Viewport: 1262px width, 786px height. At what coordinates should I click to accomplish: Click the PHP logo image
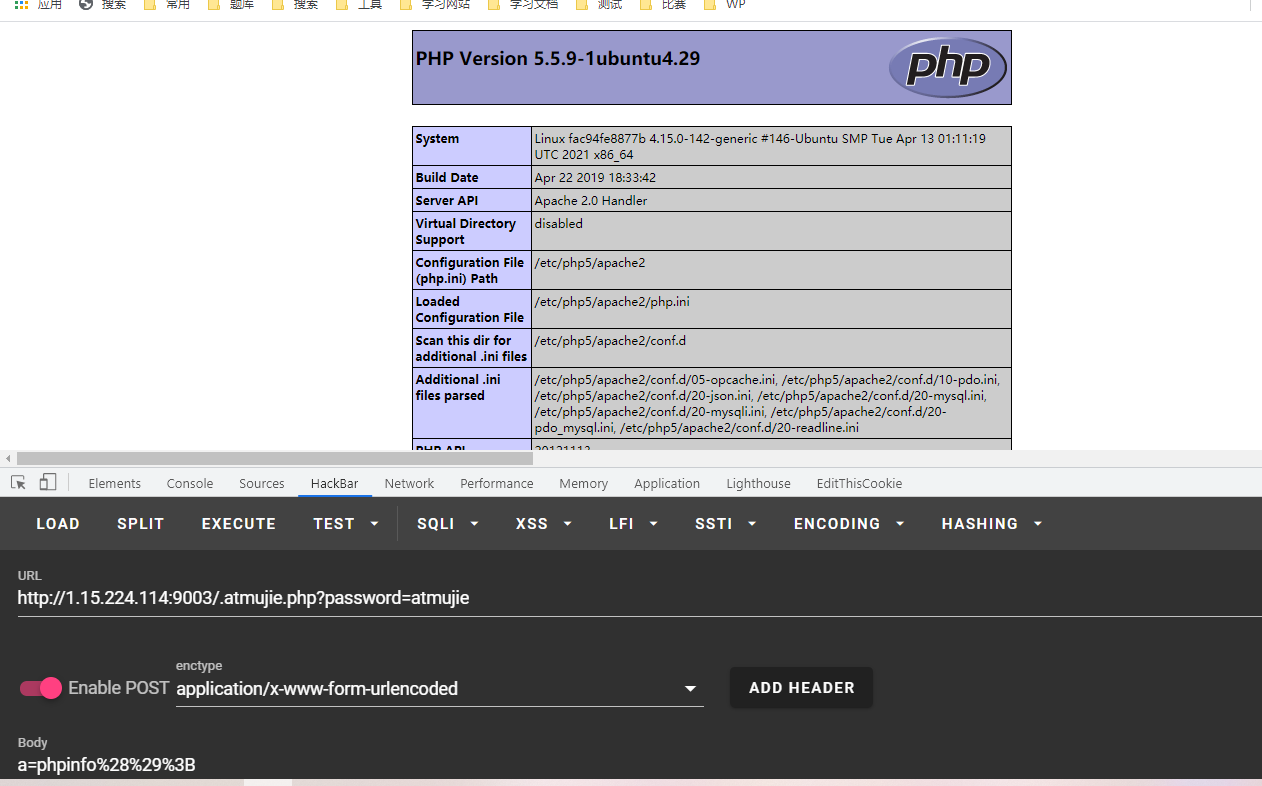click(947, 67)
